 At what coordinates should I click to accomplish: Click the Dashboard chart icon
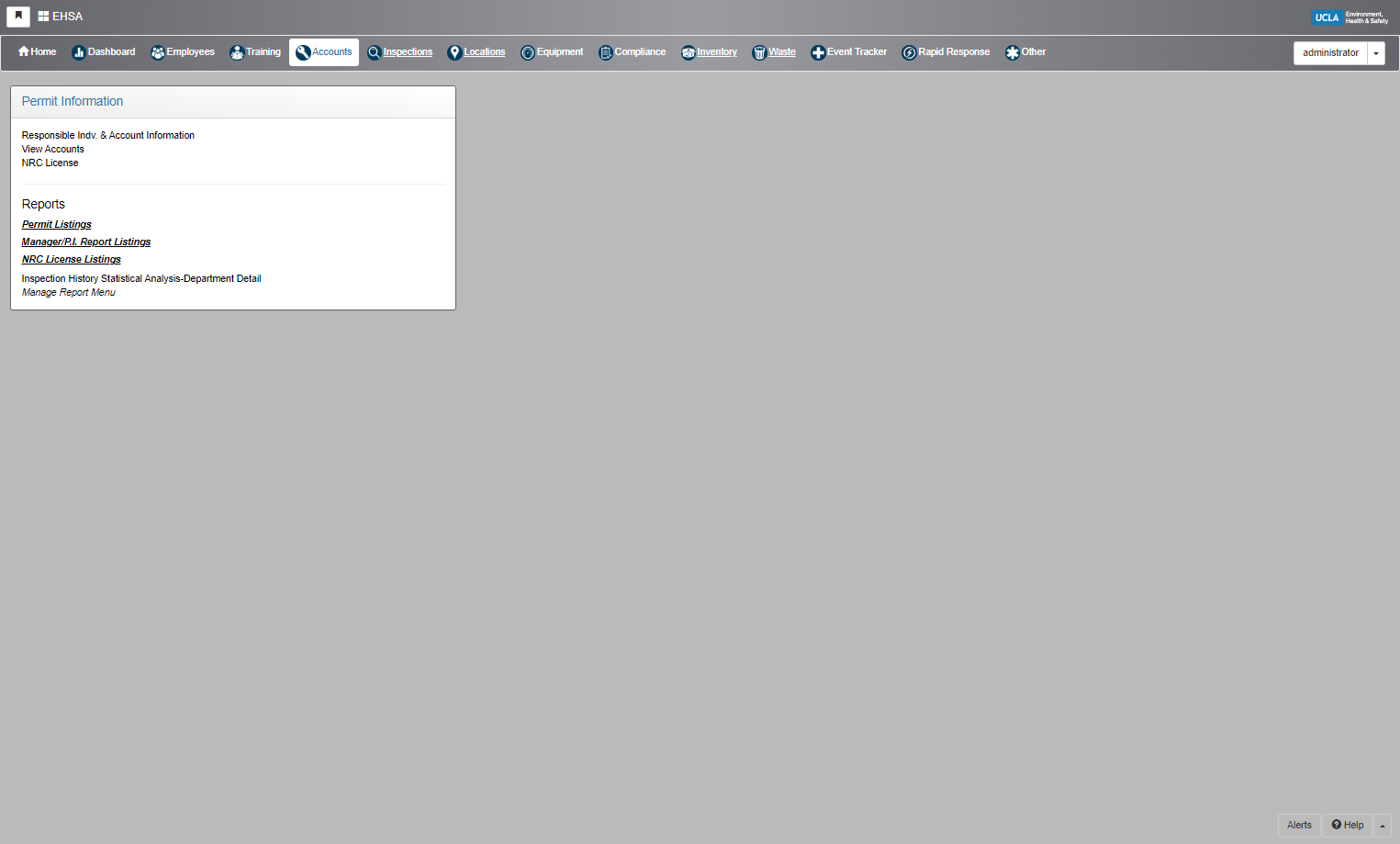(79, 52)
